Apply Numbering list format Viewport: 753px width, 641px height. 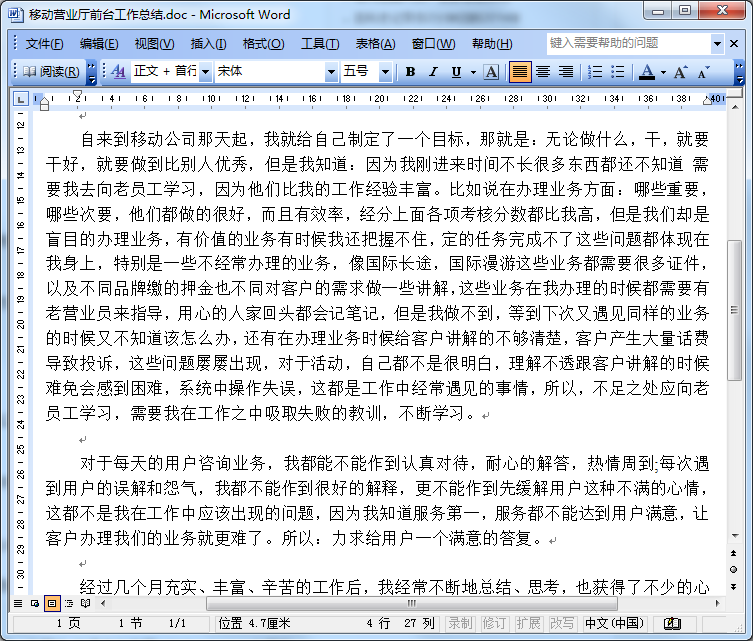click(595, 72)
